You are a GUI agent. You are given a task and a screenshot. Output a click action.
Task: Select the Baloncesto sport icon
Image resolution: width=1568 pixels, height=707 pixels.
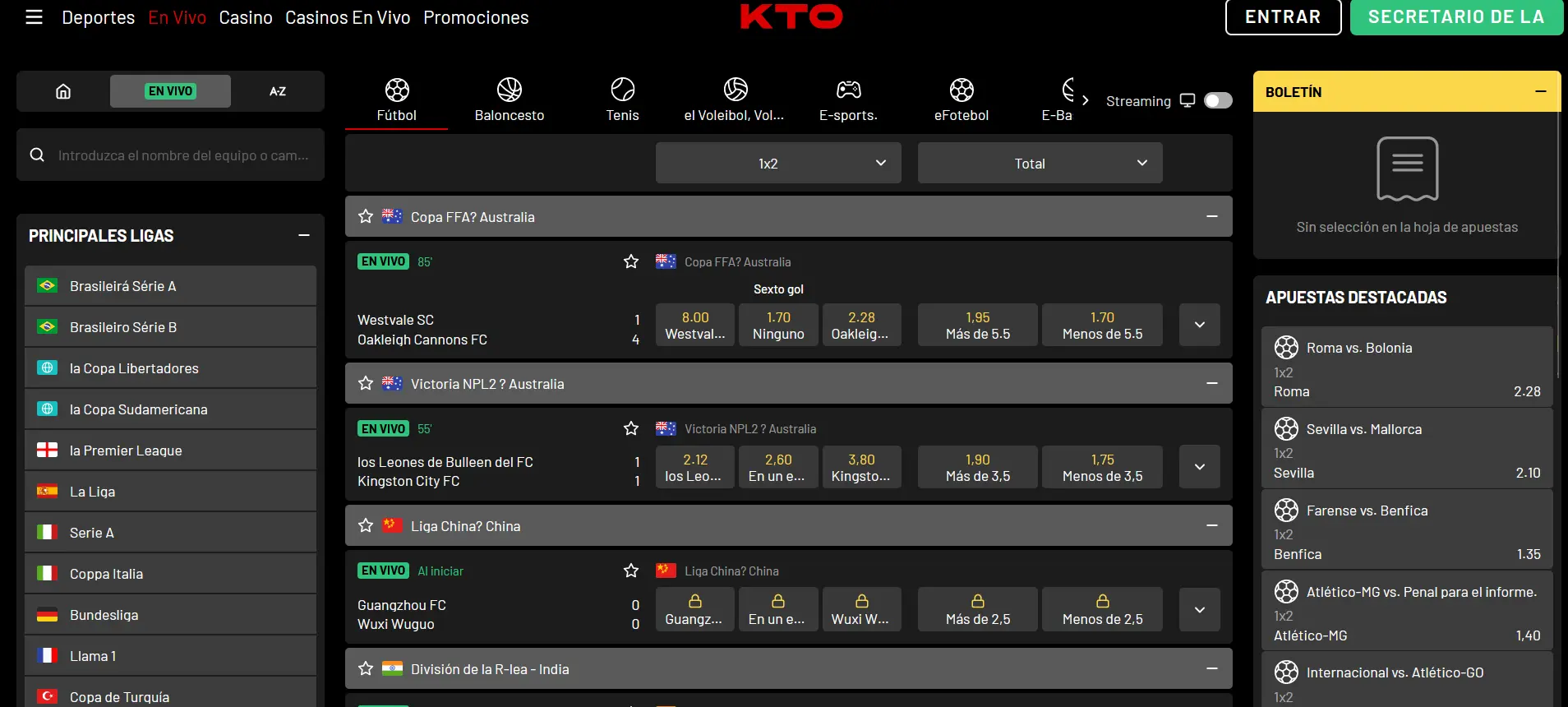[x=510, y=90]
